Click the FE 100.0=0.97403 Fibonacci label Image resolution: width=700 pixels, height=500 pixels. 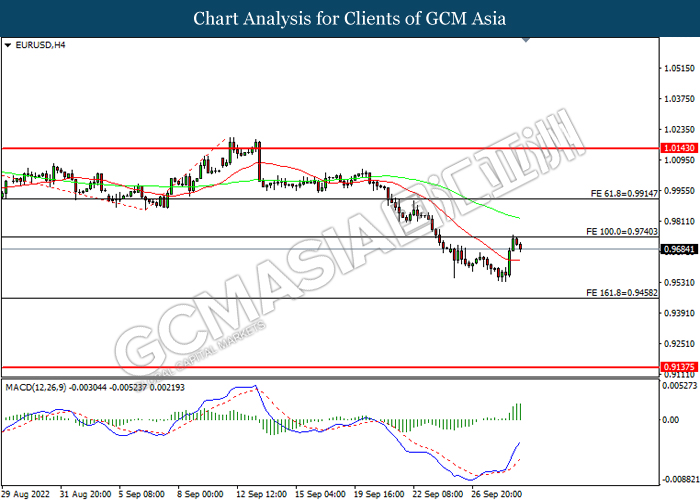pos(621,232)
